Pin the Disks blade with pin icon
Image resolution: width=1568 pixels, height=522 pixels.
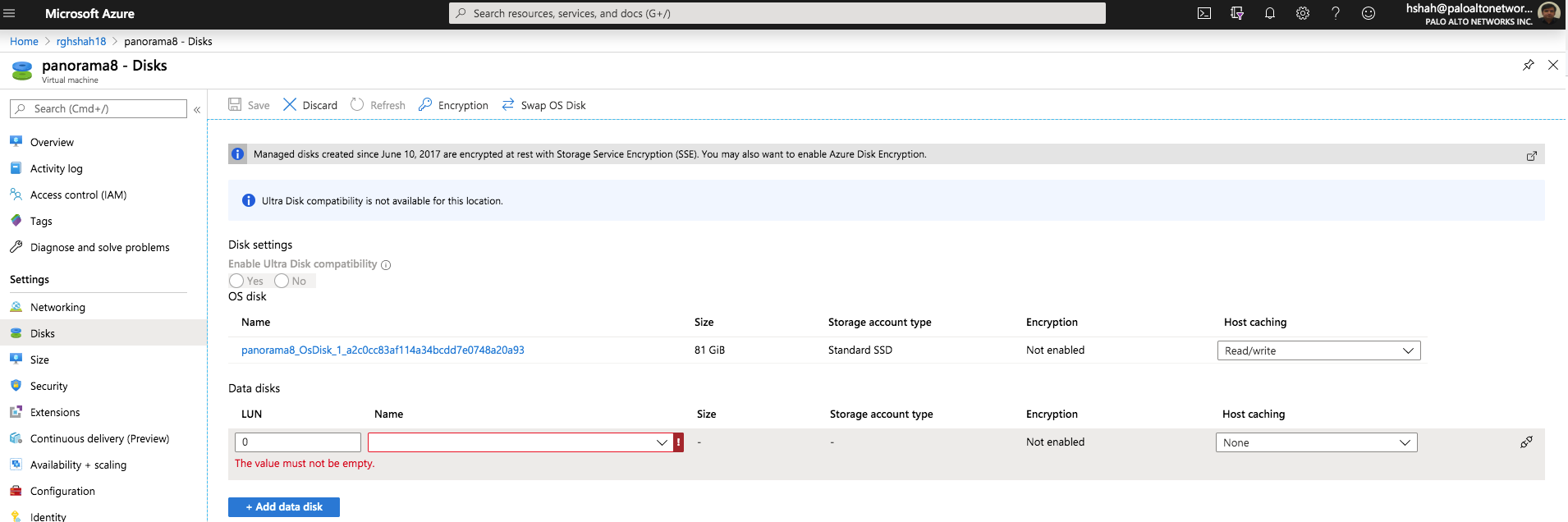click(1529, 65)
